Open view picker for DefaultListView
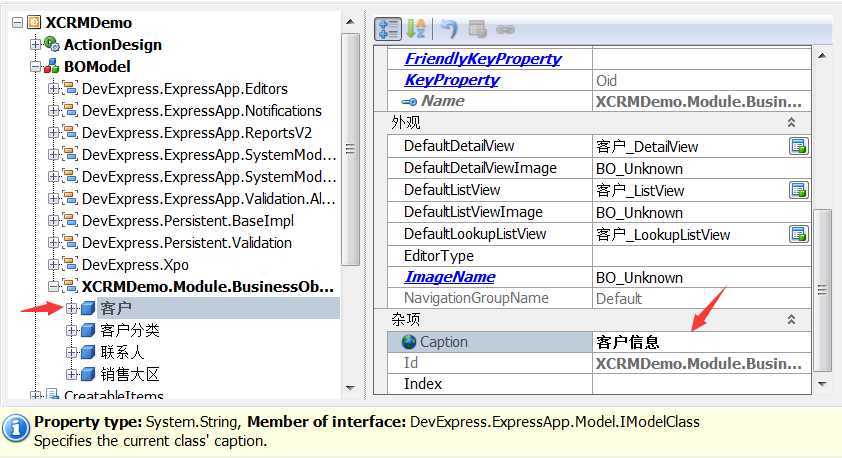The width and height of the screenshot is (842, 458). tap(799, 190)
